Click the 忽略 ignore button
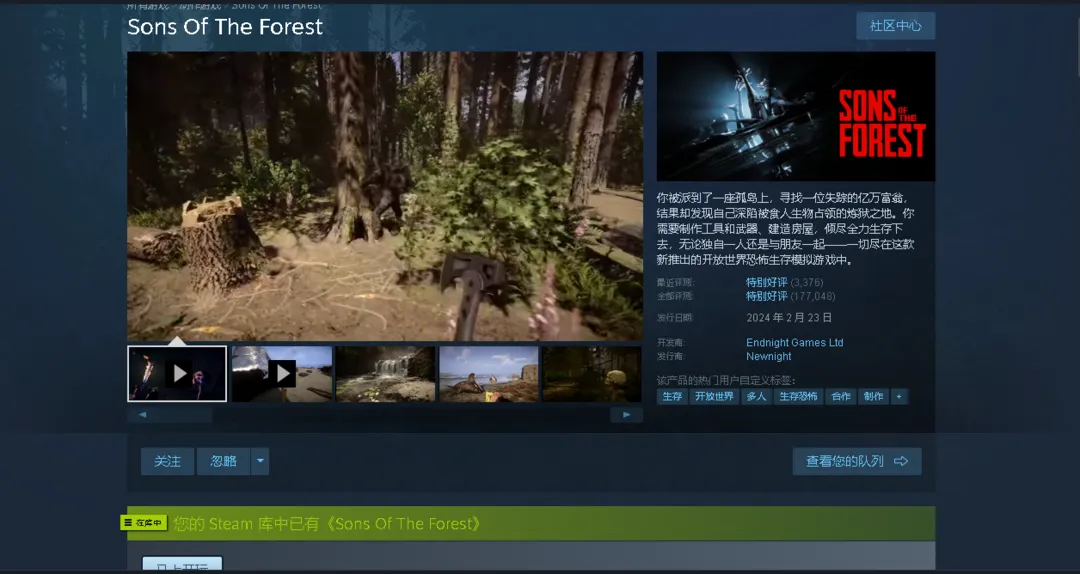 223,461
